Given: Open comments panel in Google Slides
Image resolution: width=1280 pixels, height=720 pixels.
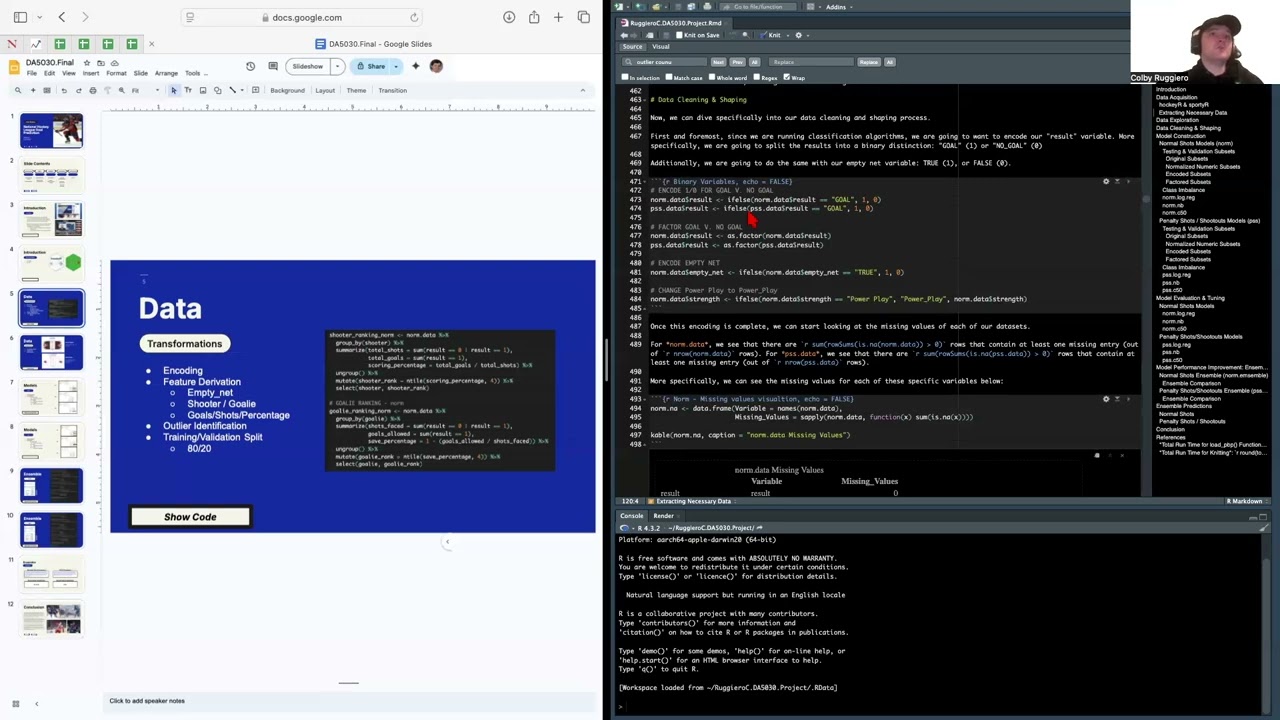Looking at the screenshot, I should click(x=273, y=66).
